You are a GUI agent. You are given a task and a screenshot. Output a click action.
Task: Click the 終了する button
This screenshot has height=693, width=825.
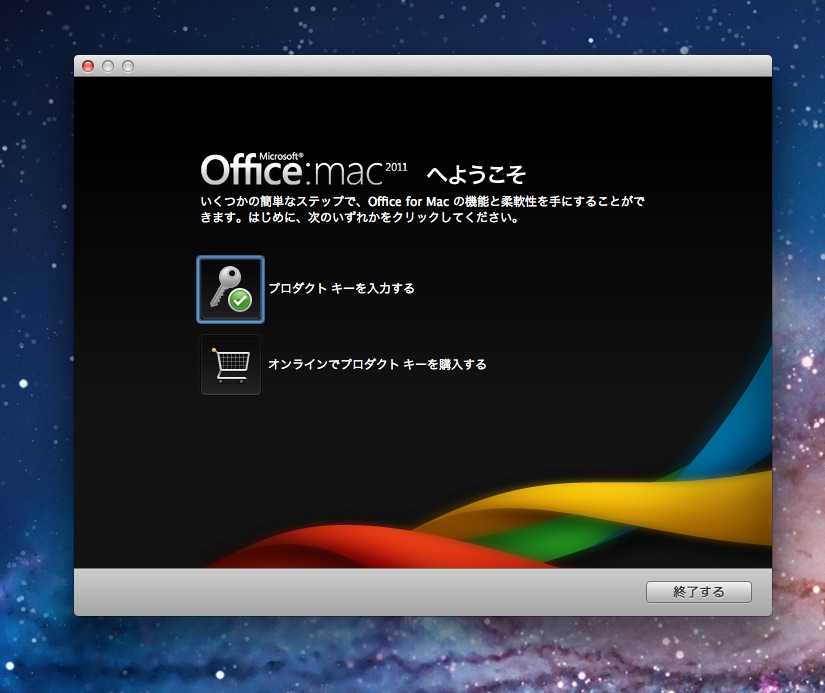click(699, 592)
